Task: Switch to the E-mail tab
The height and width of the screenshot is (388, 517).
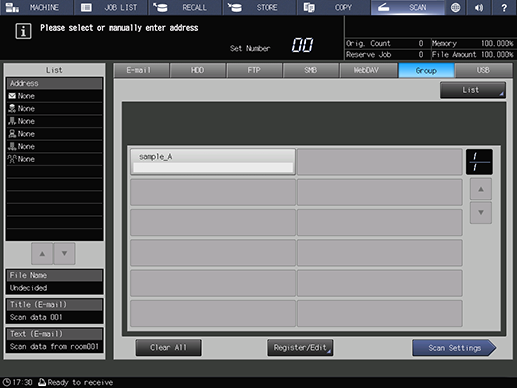Action: (x=141, y=70)
